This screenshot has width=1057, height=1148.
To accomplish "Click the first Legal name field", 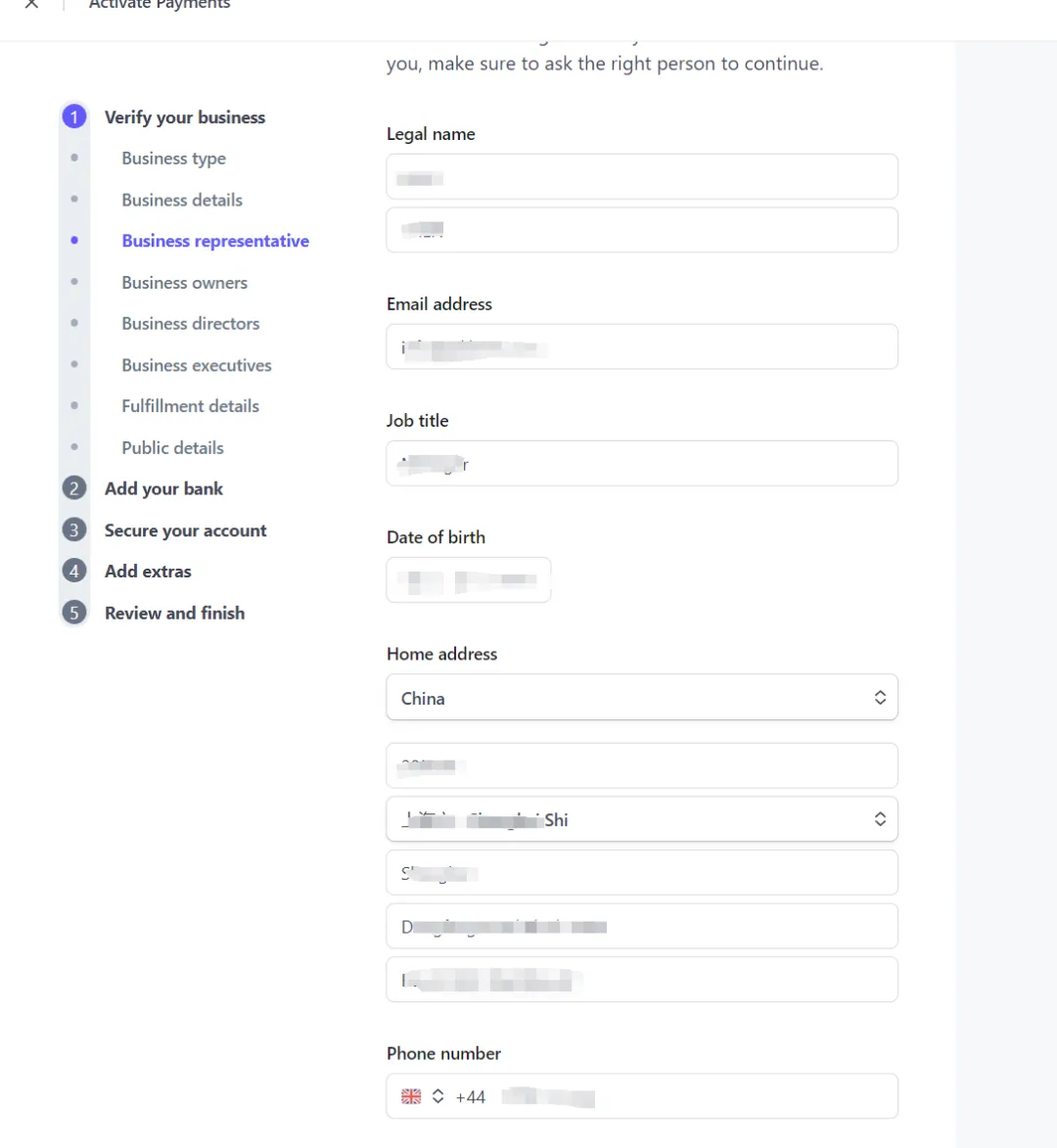I will pyautogui.click(x=642, y=176).
